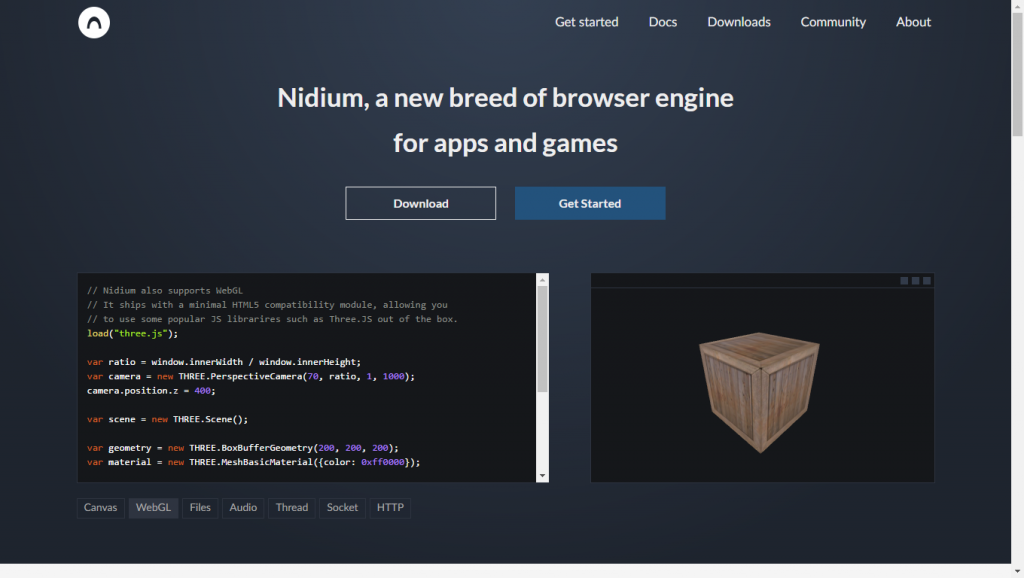Click the middle square in preview title bar
The height and width of the screenshot is (578, 1024).
[x=916, y=281]
